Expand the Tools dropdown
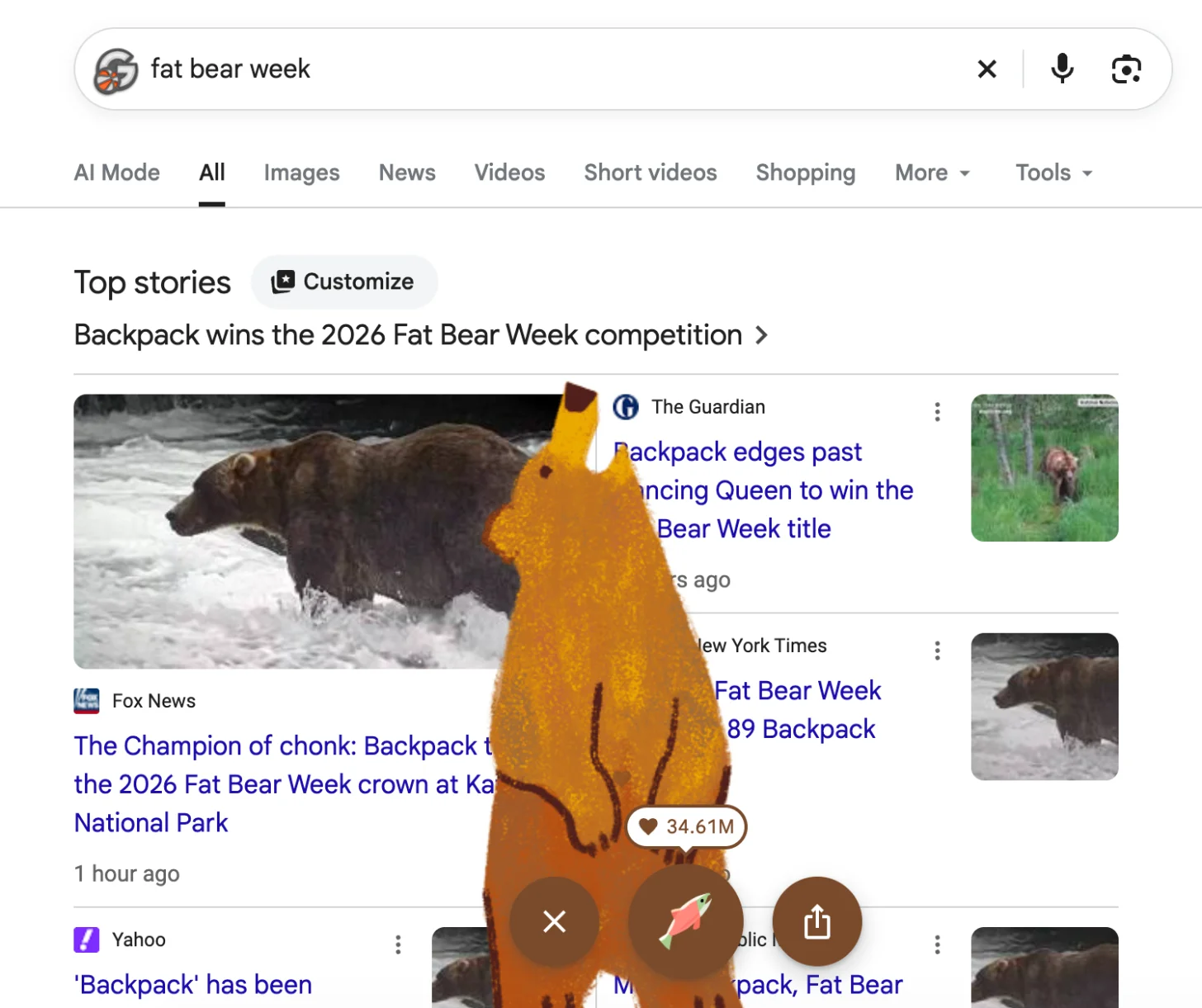Screen dimensions: 1202x1008 1054,173
